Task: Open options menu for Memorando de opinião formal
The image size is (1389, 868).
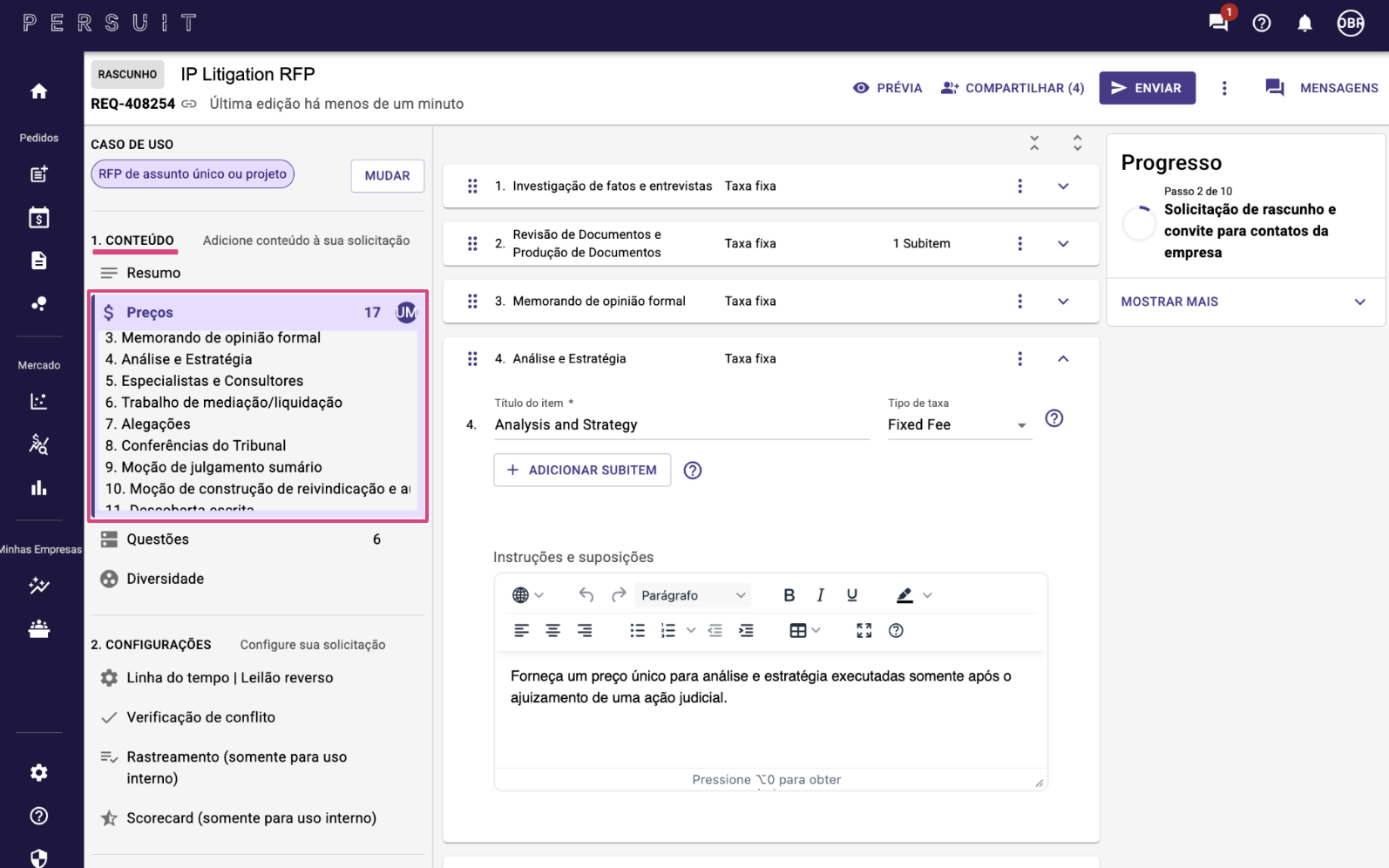Action: [x=1020, y=301]
